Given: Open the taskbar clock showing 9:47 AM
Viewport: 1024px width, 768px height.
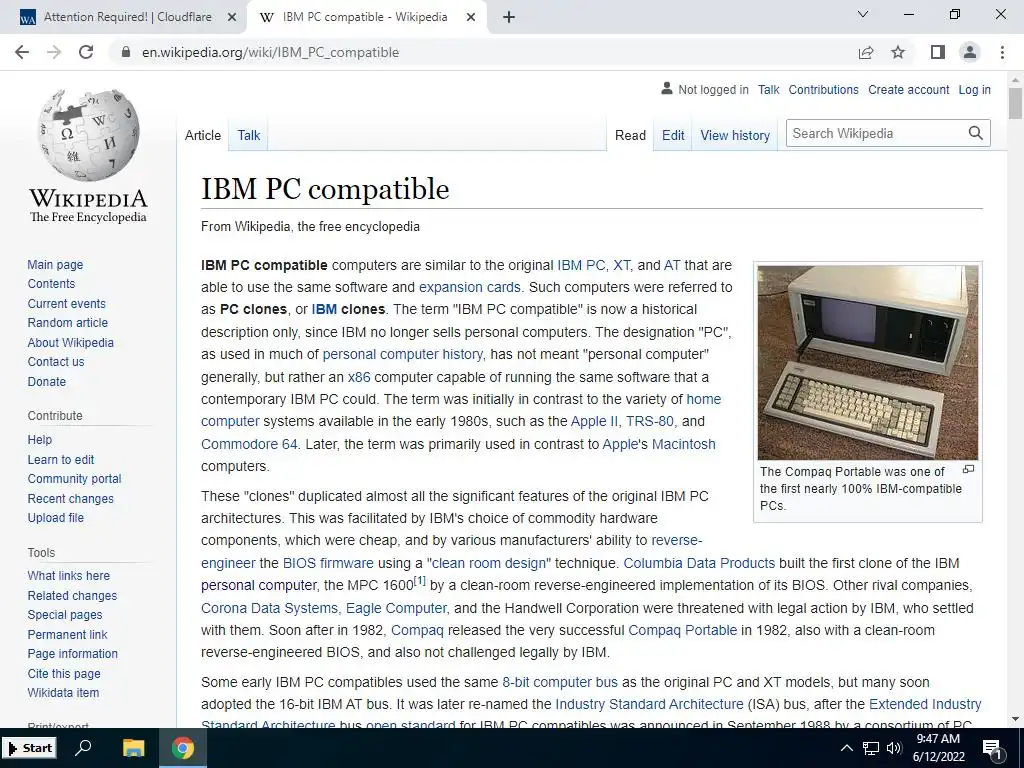Looking at the screenshot, I should click(938, 748).
